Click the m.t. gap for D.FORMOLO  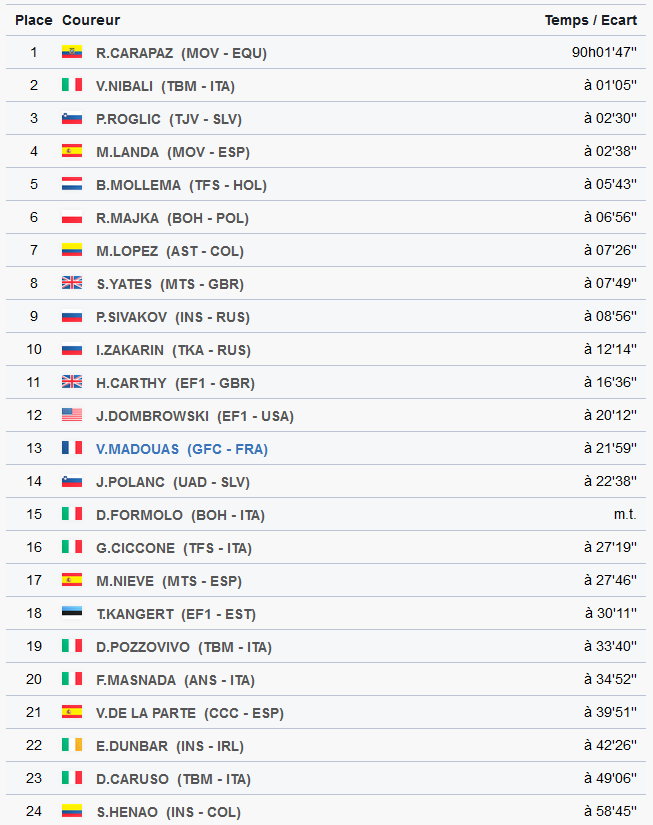coord(625,514)
